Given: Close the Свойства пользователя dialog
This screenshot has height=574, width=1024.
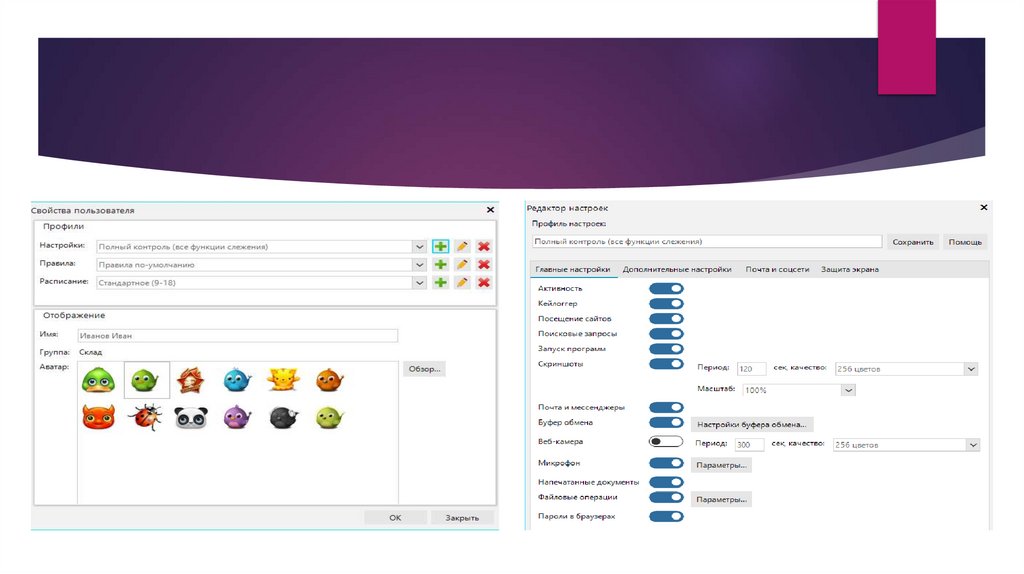Looking at the screenshot, I should (490, 210).
